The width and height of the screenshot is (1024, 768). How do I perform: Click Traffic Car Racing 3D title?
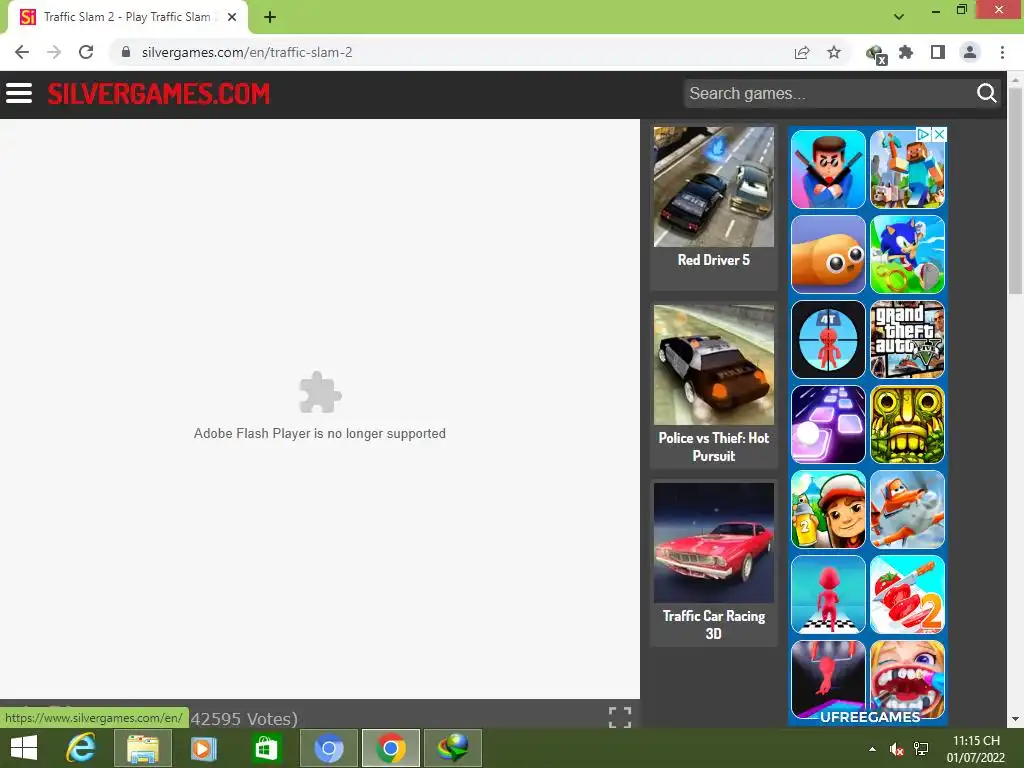pos(714,625)
